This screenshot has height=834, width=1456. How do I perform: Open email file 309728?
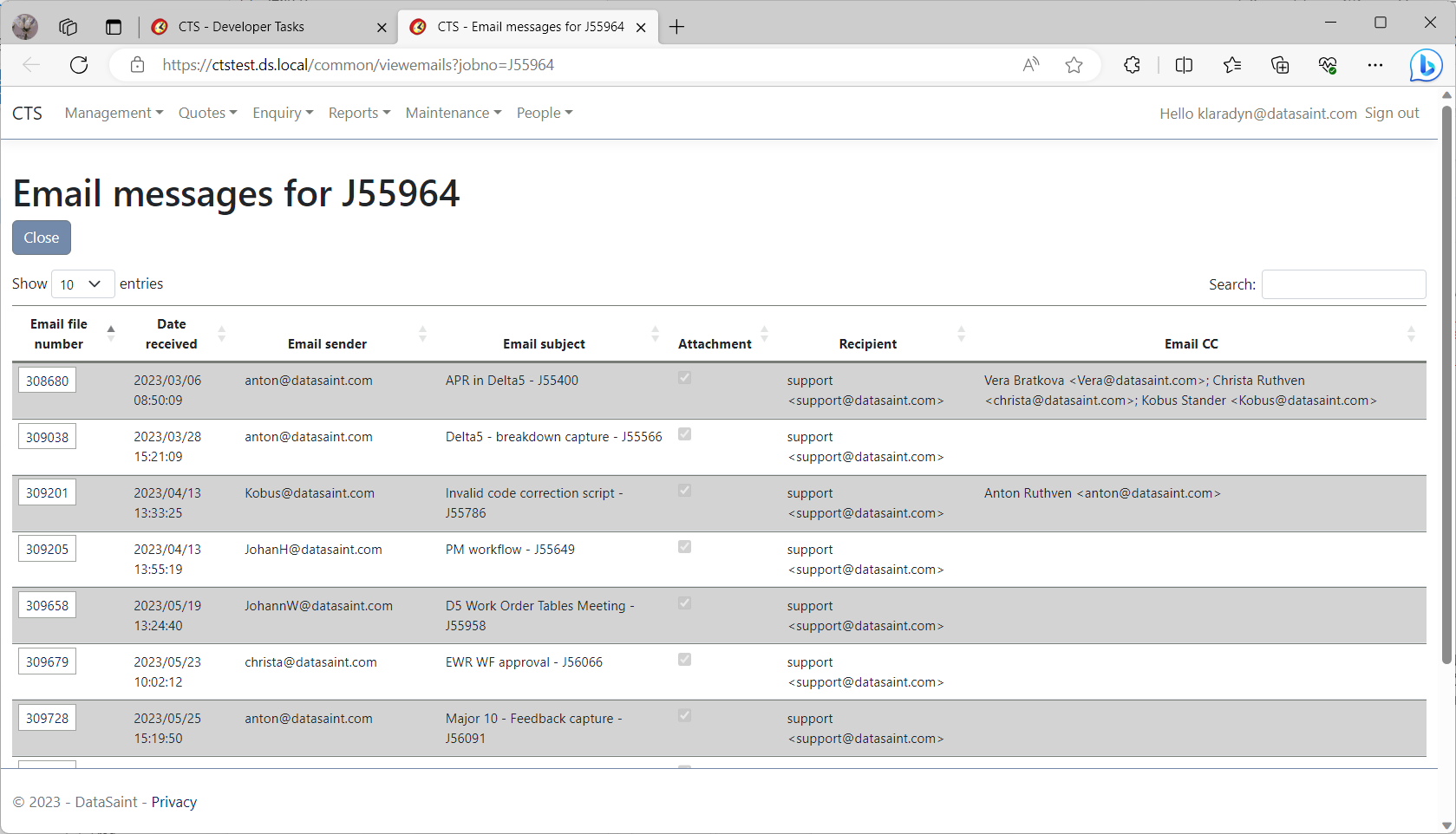[x=47, y=719]
